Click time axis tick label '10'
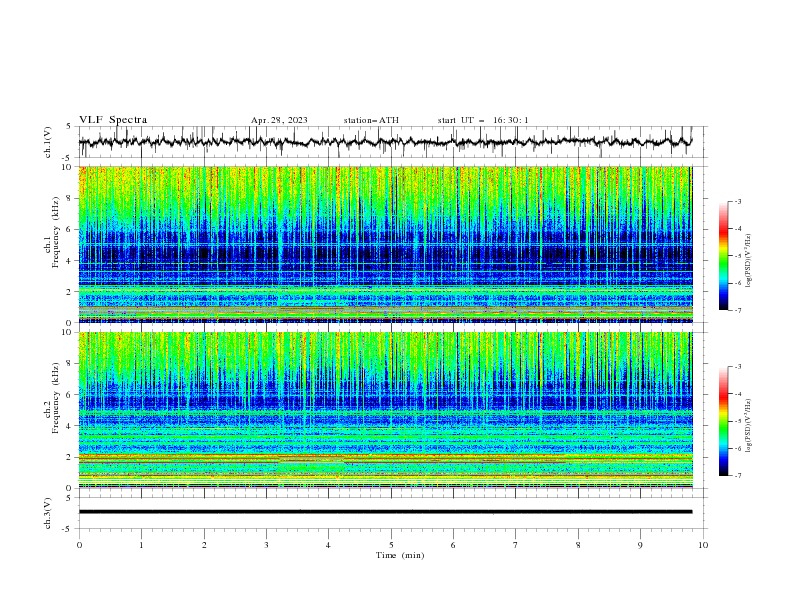Viewport: 792px width, 612px height. tap(703, 545)
